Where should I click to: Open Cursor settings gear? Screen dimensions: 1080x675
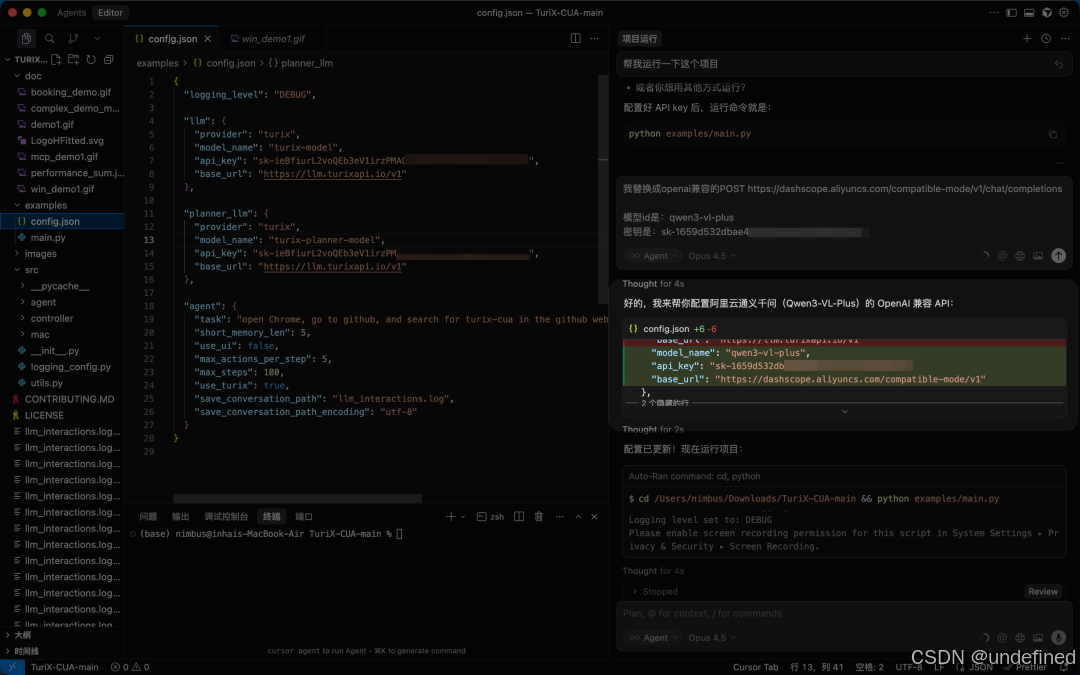tap(1064, 12)
